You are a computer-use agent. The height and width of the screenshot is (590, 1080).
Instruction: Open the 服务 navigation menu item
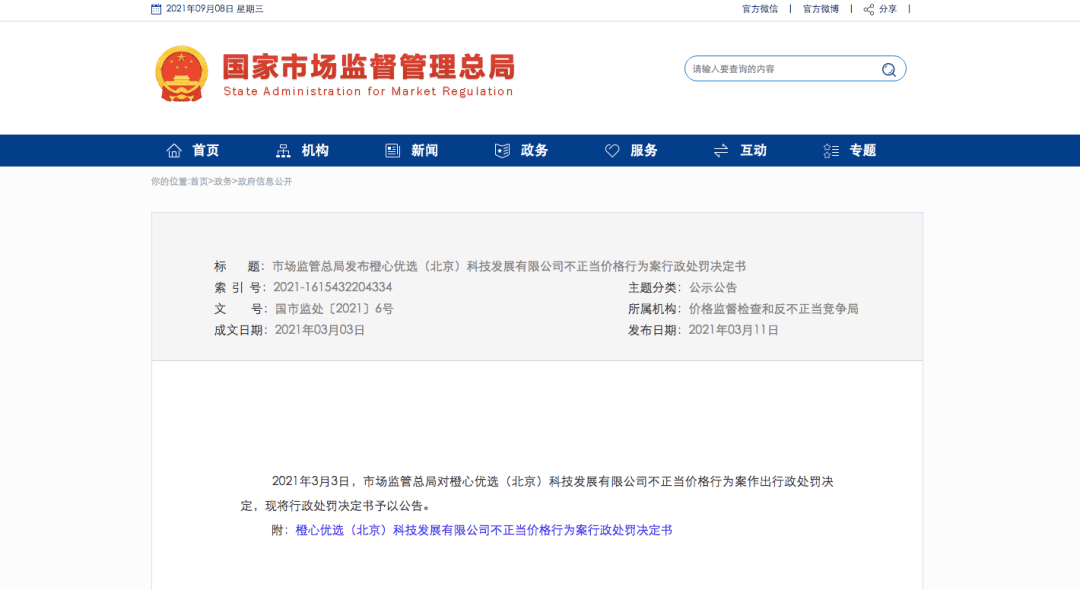click(643, 151)
